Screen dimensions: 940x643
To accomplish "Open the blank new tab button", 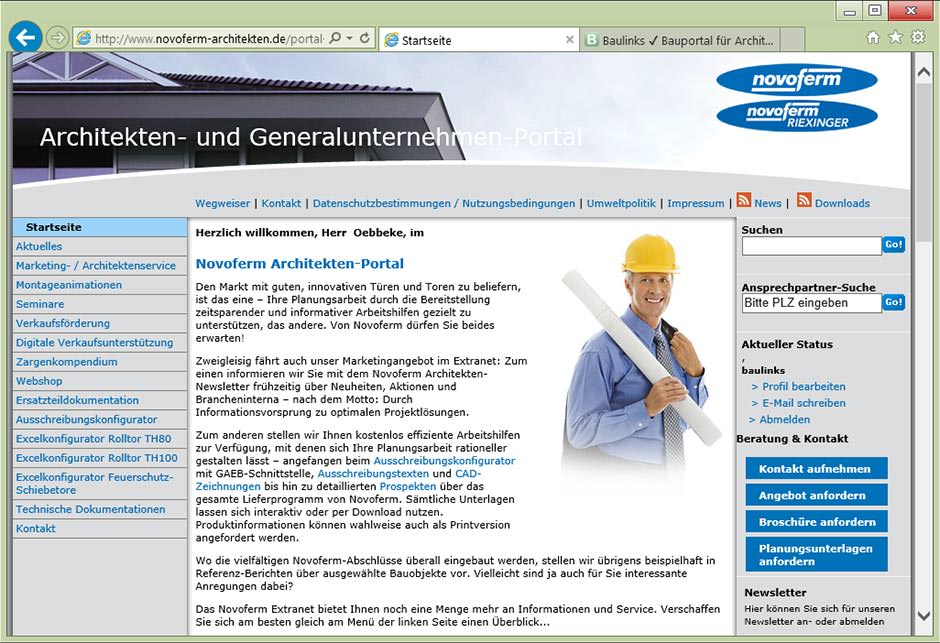I will 792,40.
